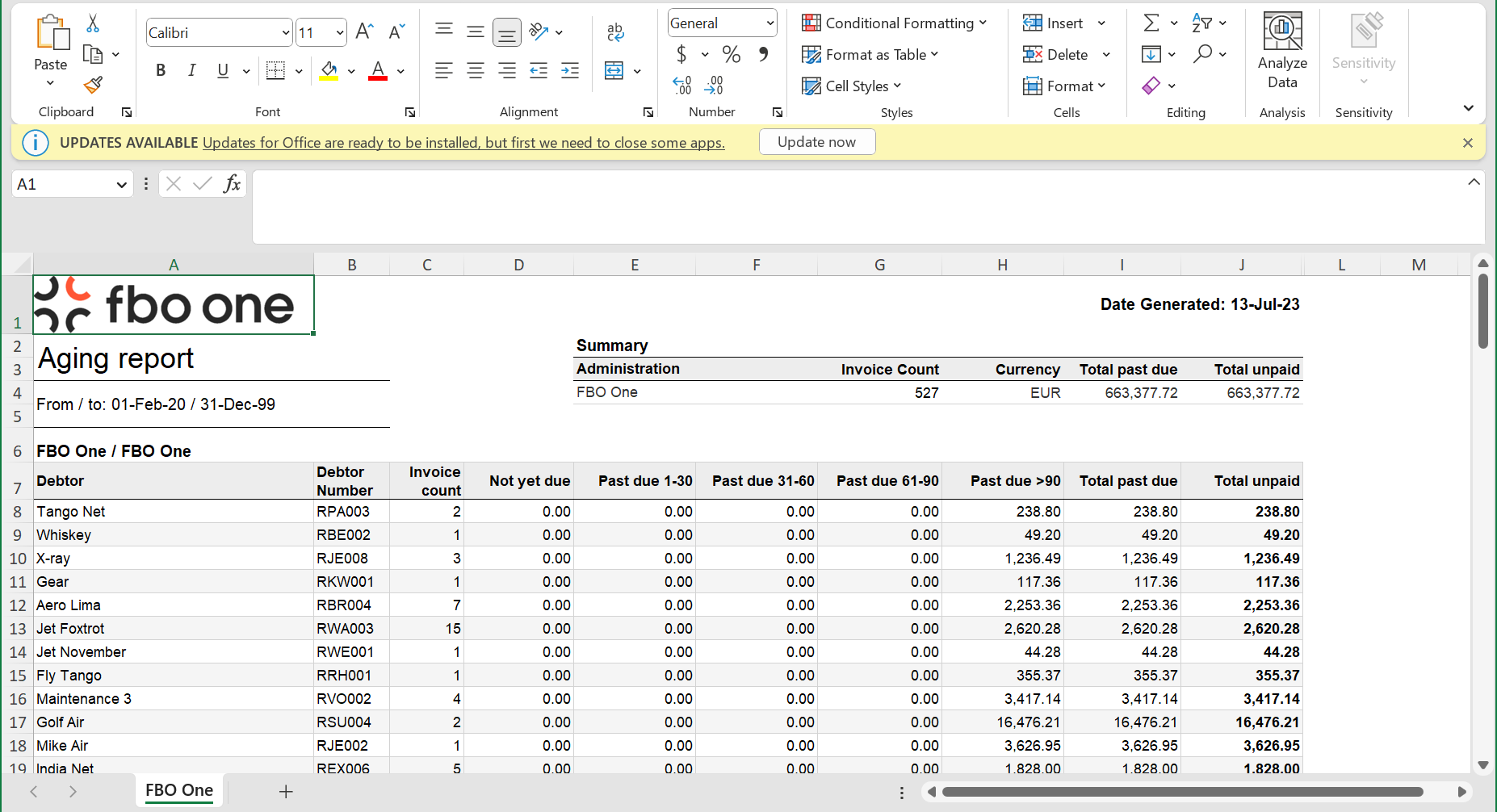Apply Comma Style format
This screenshot has width=1497, height=812.
(x=763, y=54)
